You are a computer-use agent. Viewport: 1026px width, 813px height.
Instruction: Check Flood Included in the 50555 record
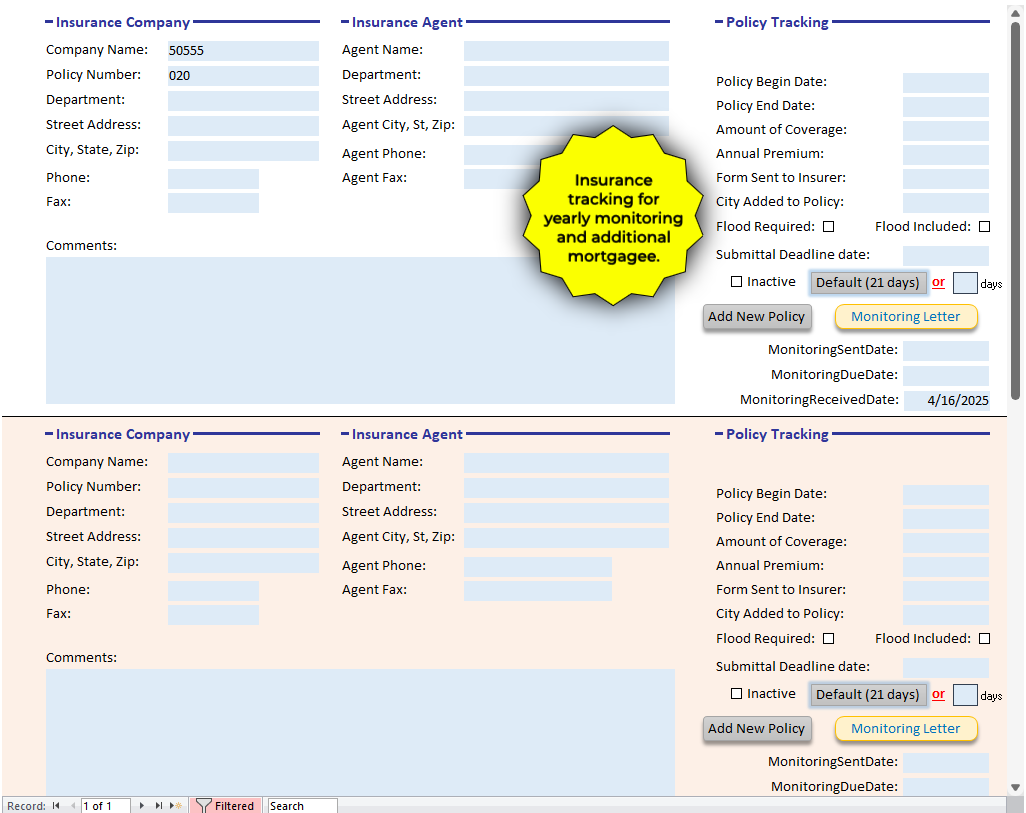click(x=984, y=226)
